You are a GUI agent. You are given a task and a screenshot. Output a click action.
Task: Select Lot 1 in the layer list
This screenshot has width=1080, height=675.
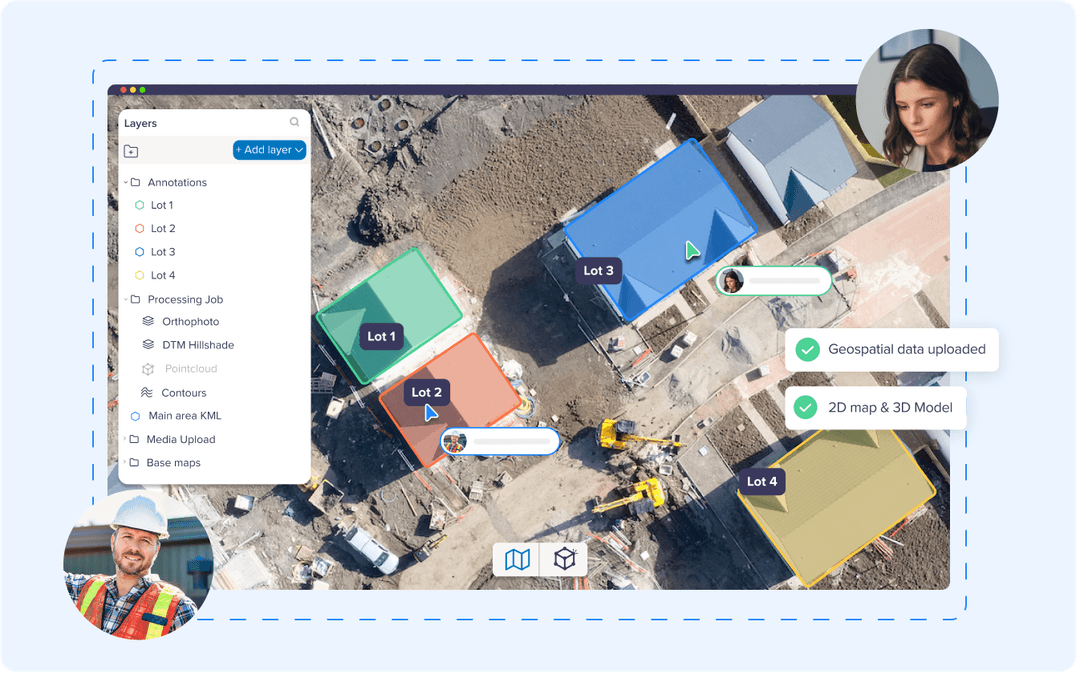tap(162, 205)
